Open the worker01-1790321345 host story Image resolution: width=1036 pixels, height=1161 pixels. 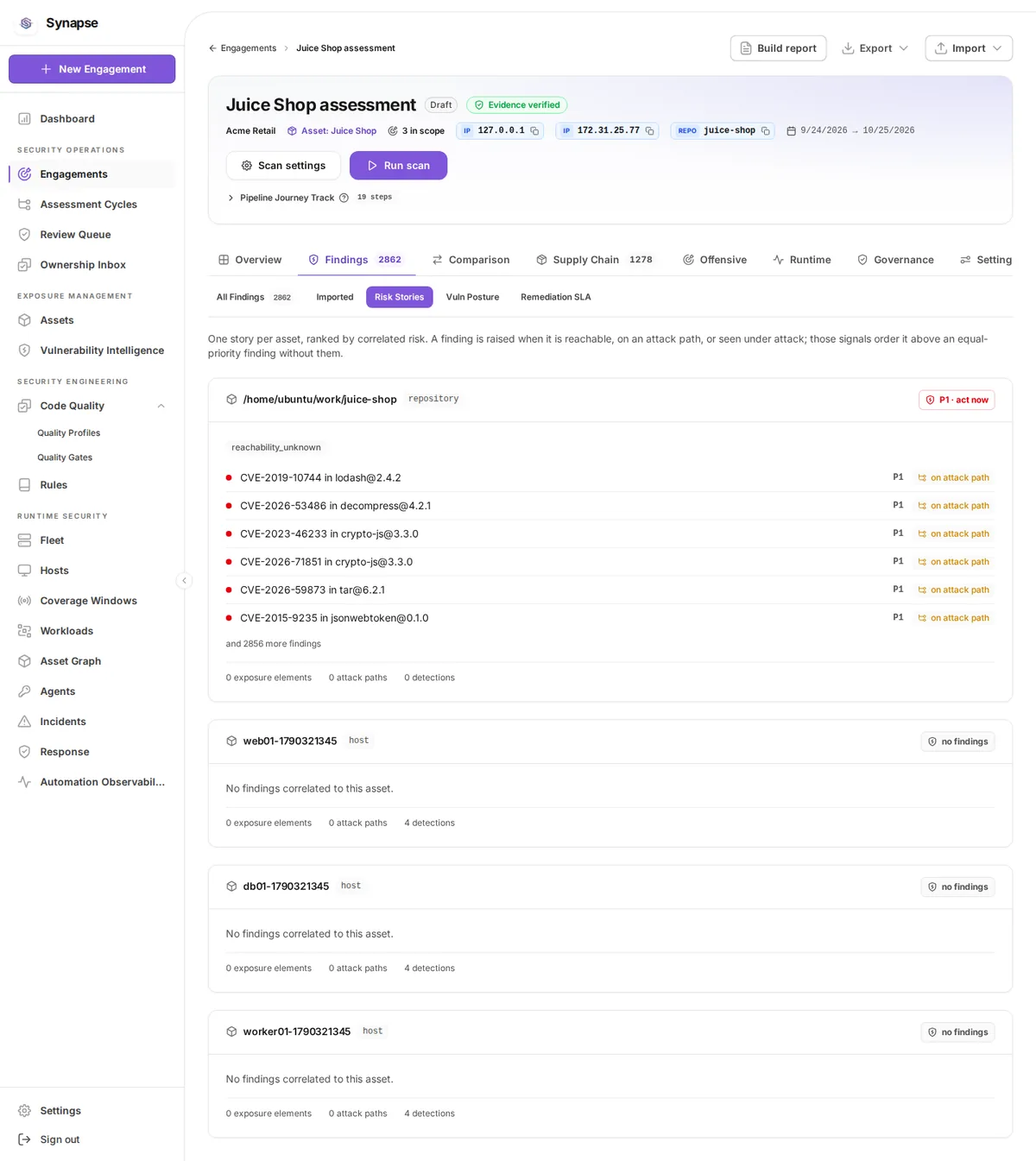tap(297, 1032)
